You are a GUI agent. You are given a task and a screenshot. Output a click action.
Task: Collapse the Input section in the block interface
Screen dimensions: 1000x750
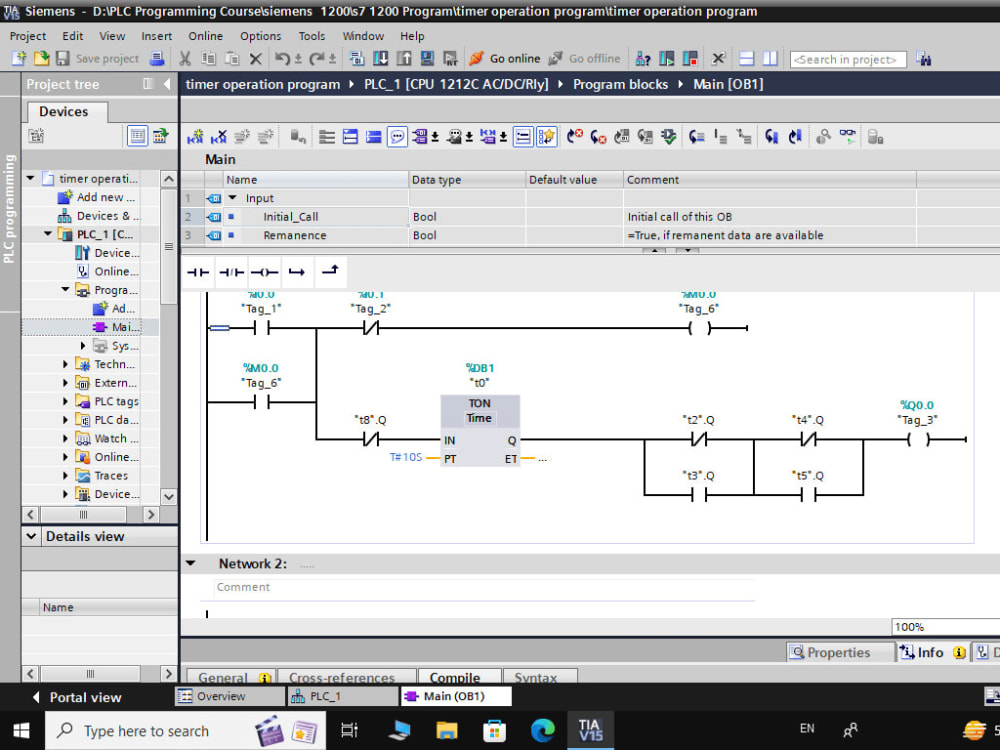click(233, 198)
